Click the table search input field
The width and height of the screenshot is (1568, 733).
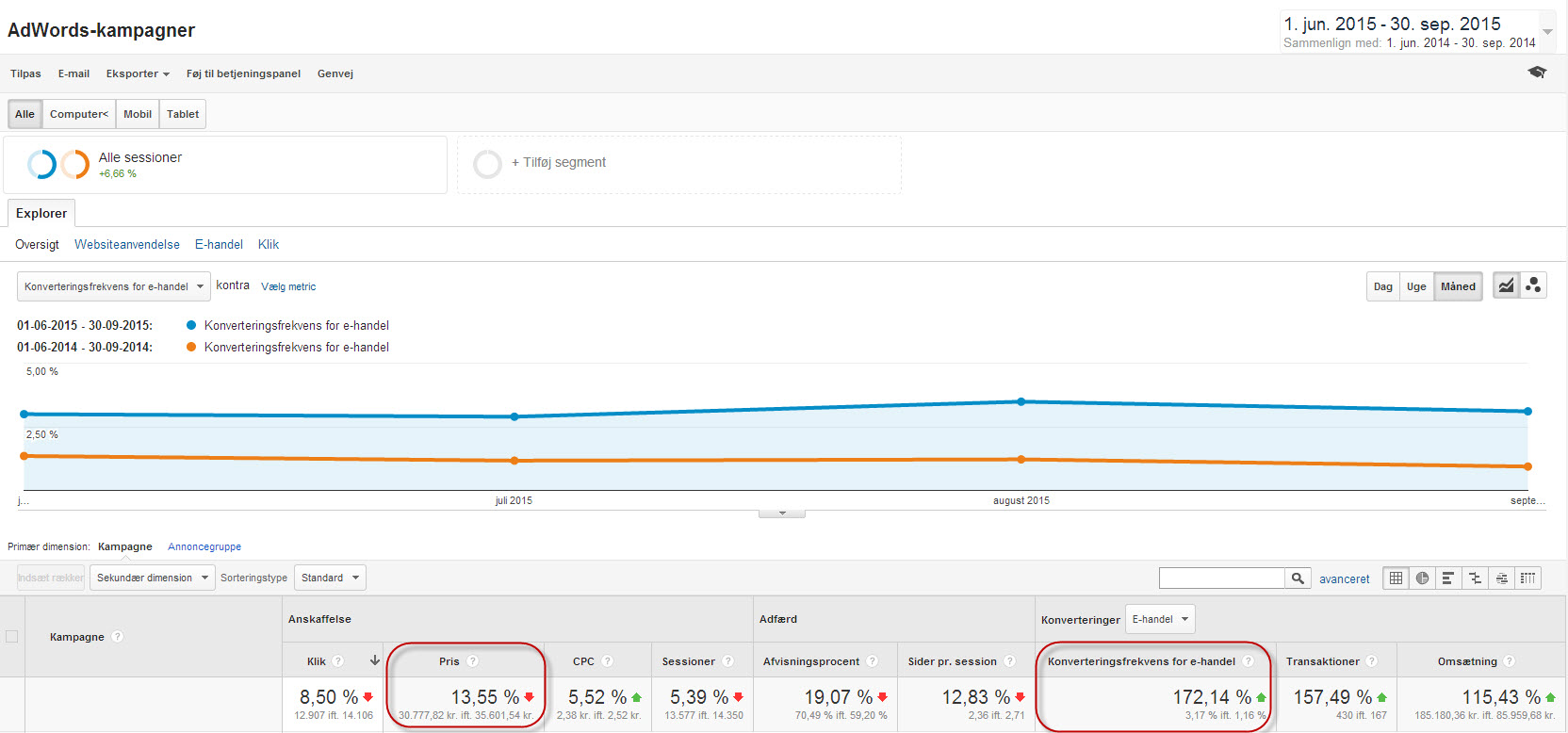coord(1222,578)
